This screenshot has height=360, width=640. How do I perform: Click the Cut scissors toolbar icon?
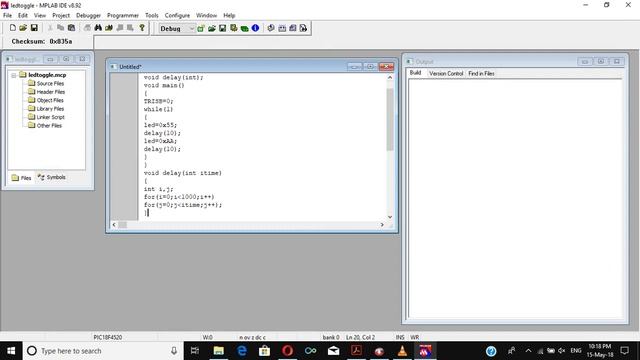(50, 28)
